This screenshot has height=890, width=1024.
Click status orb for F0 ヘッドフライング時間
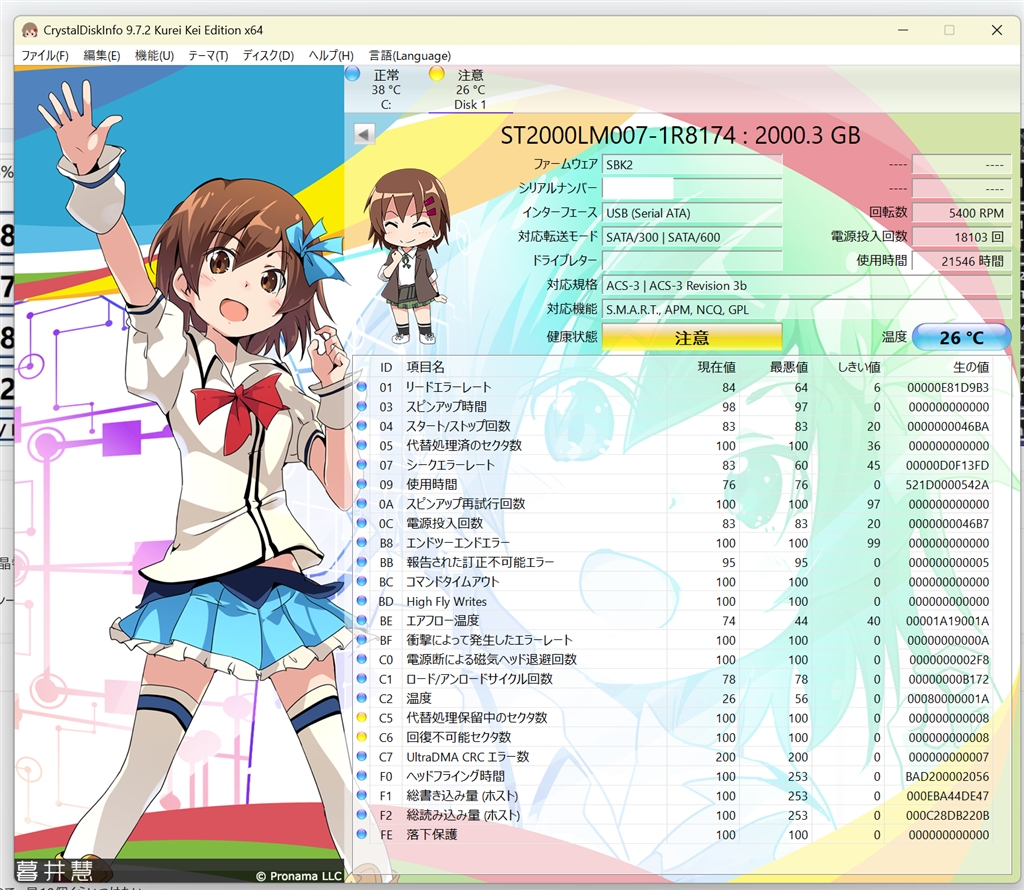362,775
